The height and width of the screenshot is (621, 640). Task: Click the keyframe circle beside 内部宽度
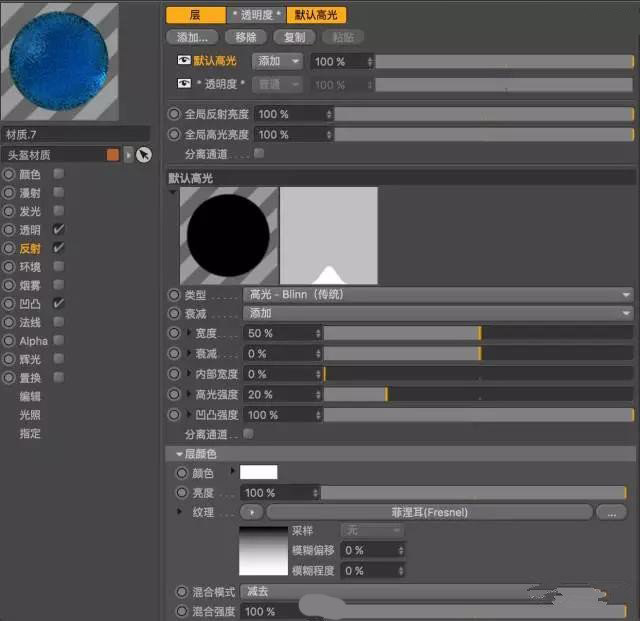[x=174, y=374]
